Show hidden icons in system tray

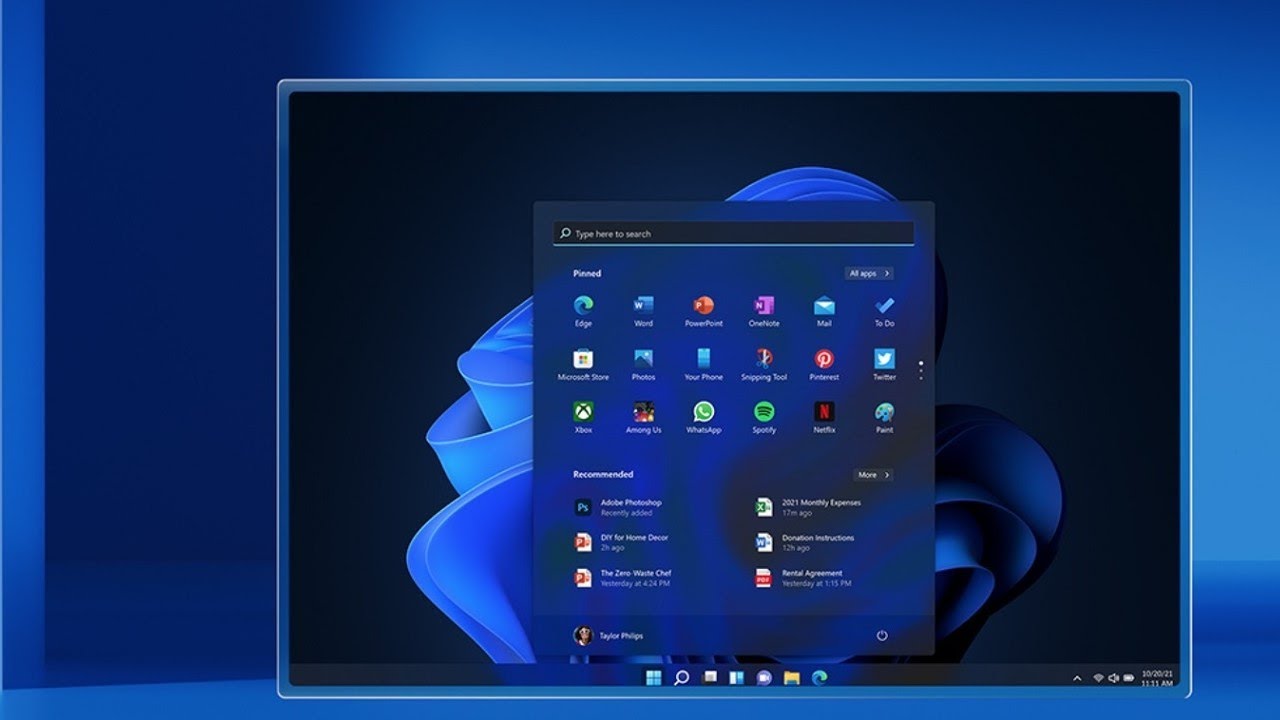[1077, 678]
